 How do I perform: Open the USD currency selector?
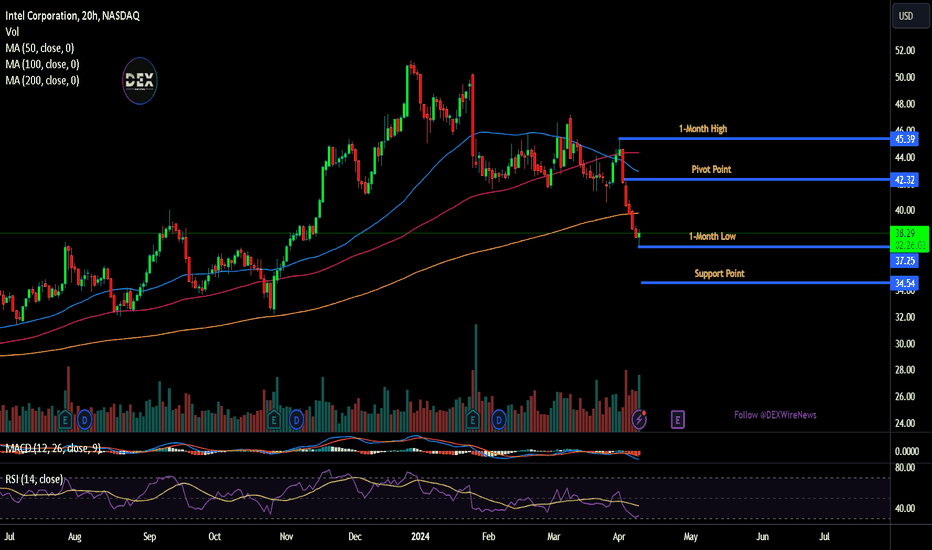[x=910, y=16]
